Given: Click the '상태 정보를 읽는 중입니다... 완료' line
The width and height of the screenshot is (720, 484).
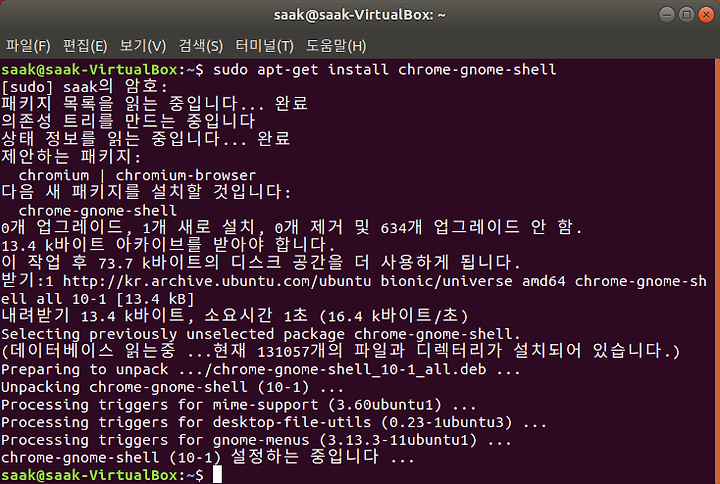Looking at the screenshot, I should [146, 139].
